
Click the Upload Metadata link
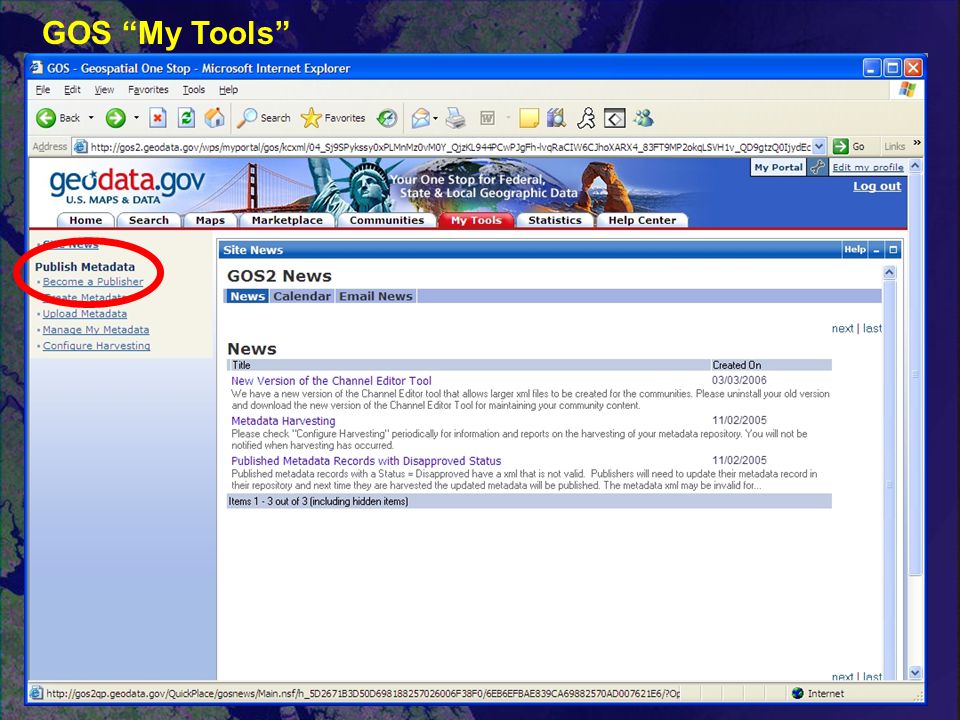[84, 313]
